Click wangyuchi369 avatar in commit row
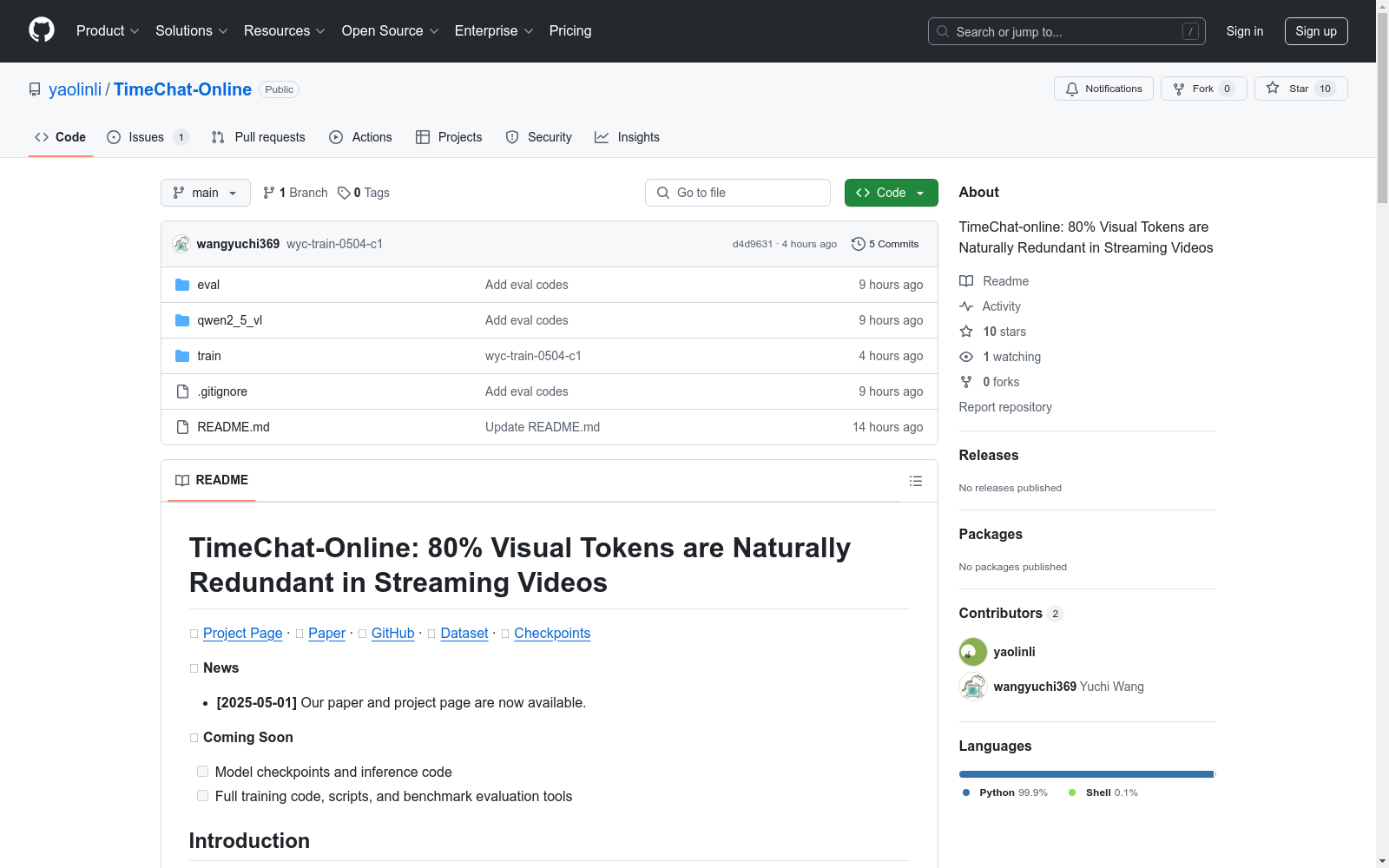Viewport: 1389px width, 868px height. point(181,244)
